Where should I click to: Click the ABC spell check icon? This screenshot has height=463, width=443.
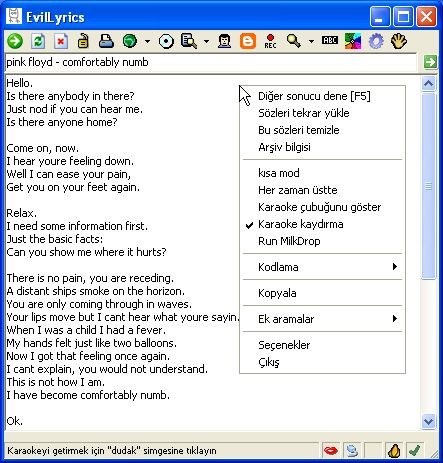(x=330, y=40)
